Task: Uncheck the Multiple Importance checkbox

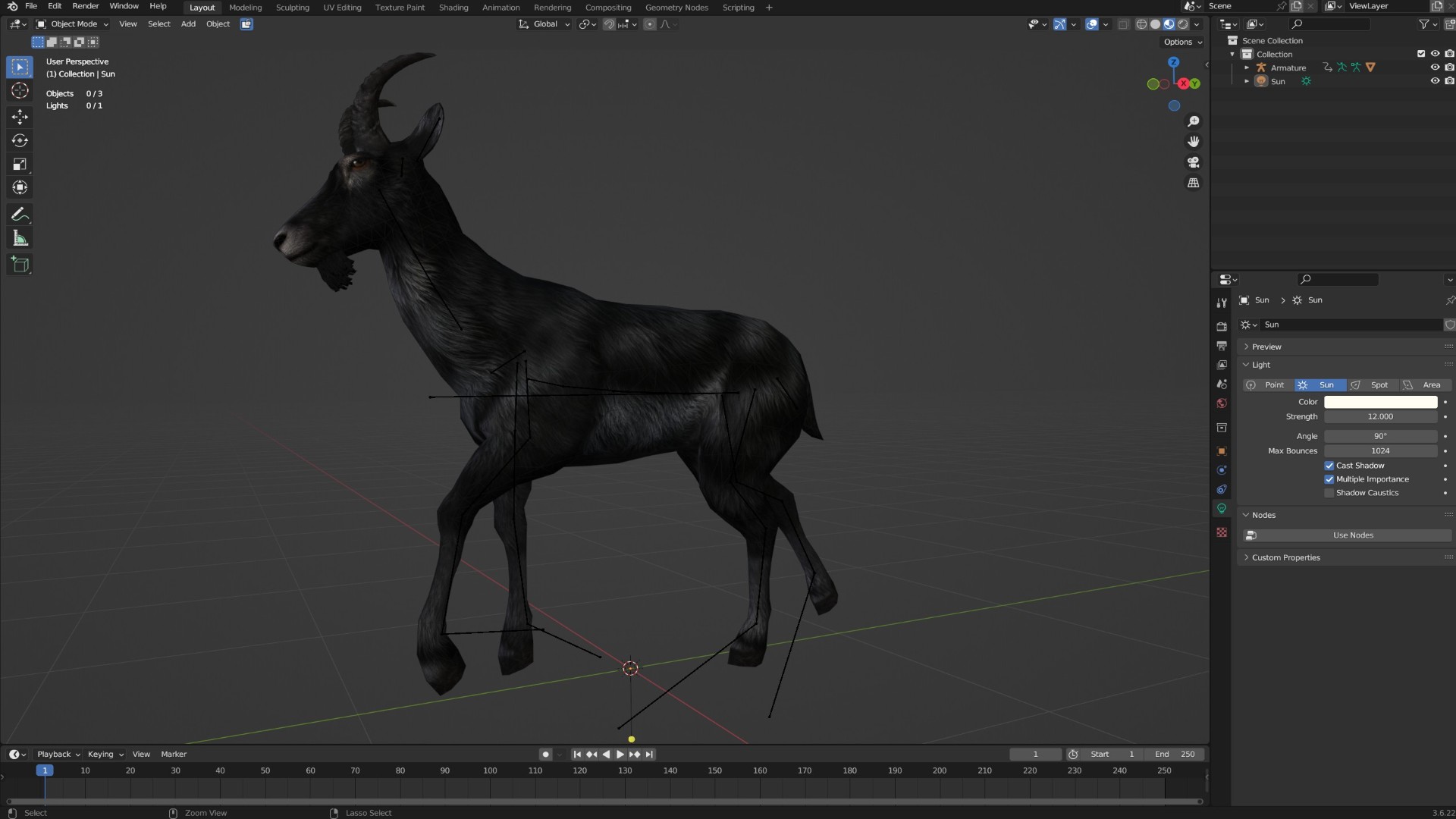Action: tap(1329, 479)
